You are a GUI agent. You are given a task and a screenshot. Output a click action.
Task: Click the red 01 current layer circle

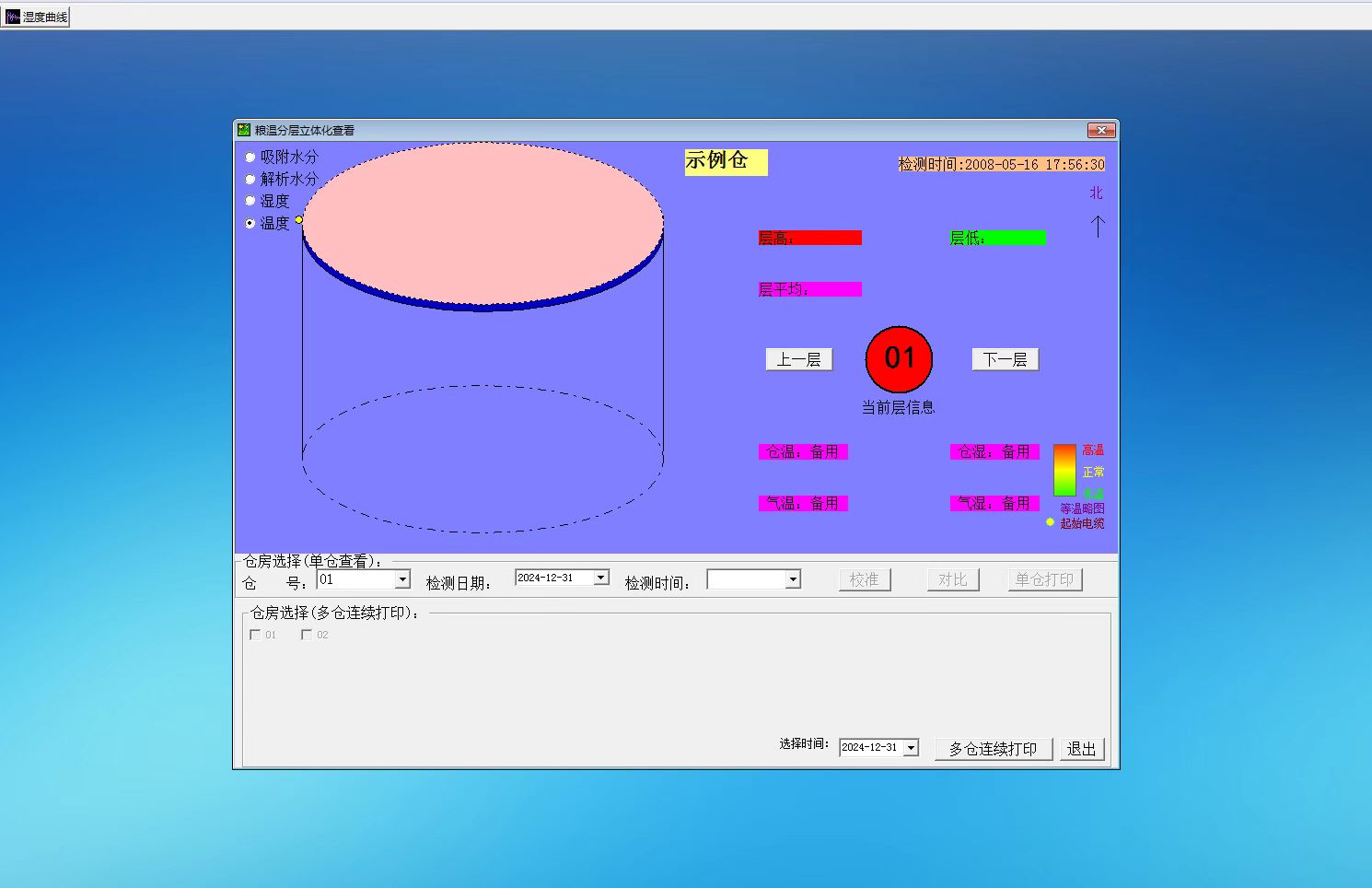[x=898, y=359]
